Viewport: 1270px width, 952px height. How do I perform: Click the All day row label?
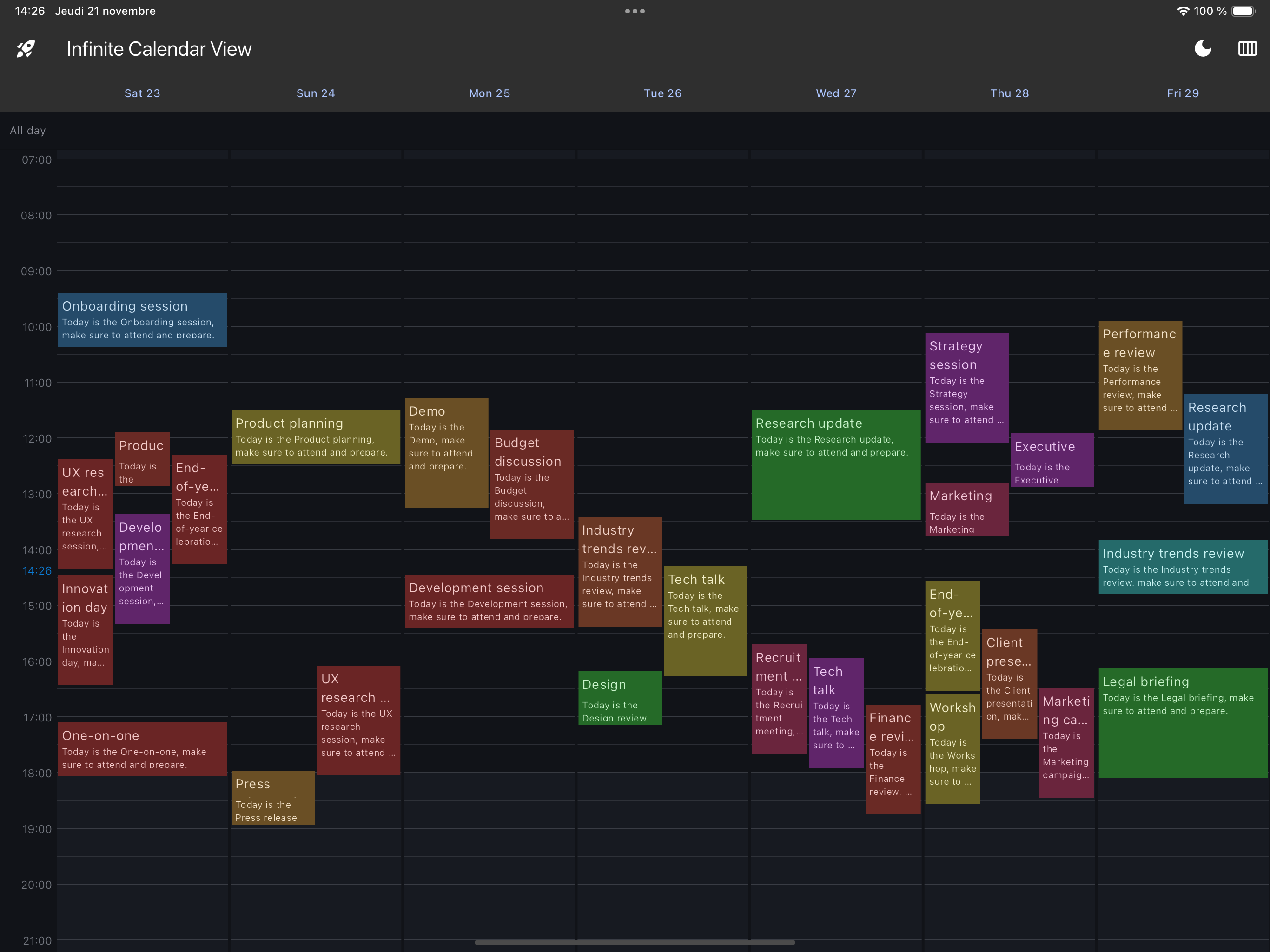[x=27, y=130]
